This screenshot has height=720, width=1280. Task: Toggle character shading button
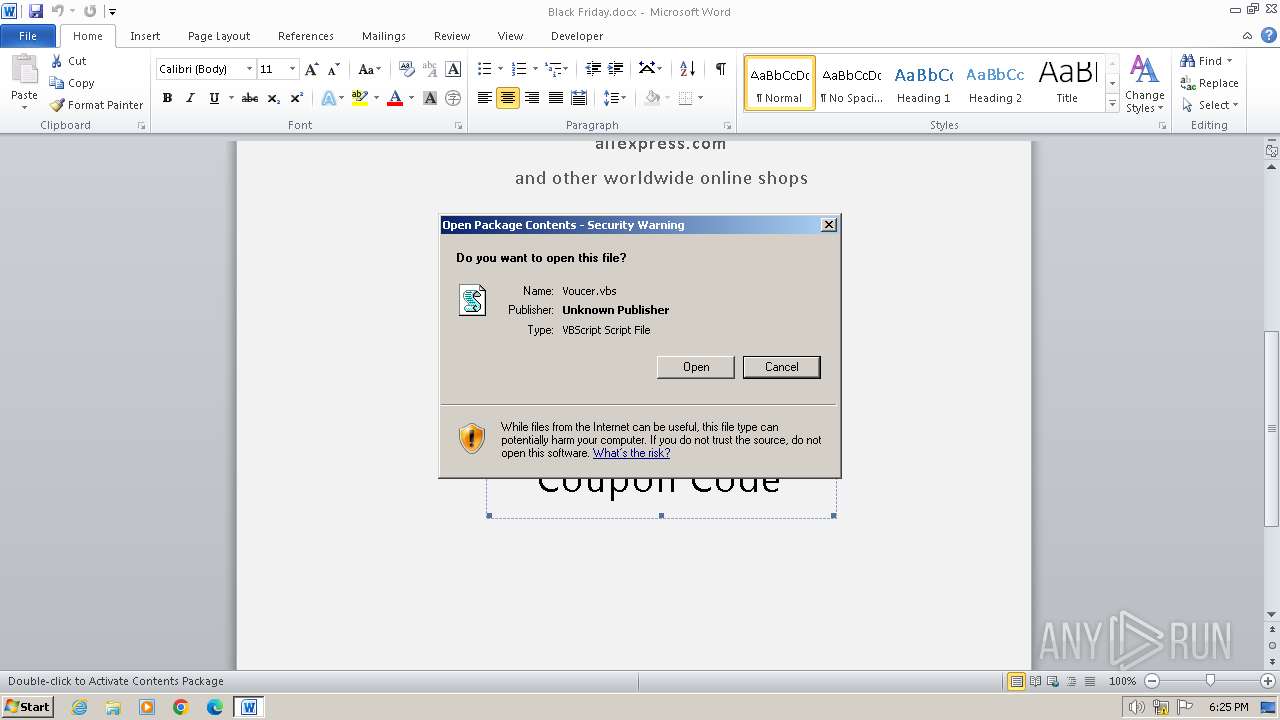430,98
